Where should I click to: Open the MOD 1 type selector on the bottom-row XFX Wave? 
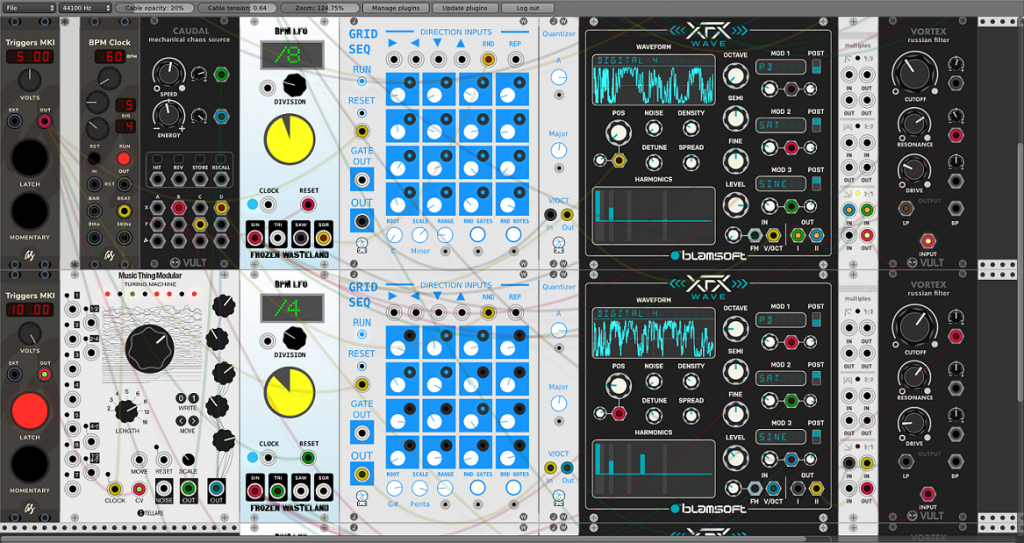tap(781, 320)
